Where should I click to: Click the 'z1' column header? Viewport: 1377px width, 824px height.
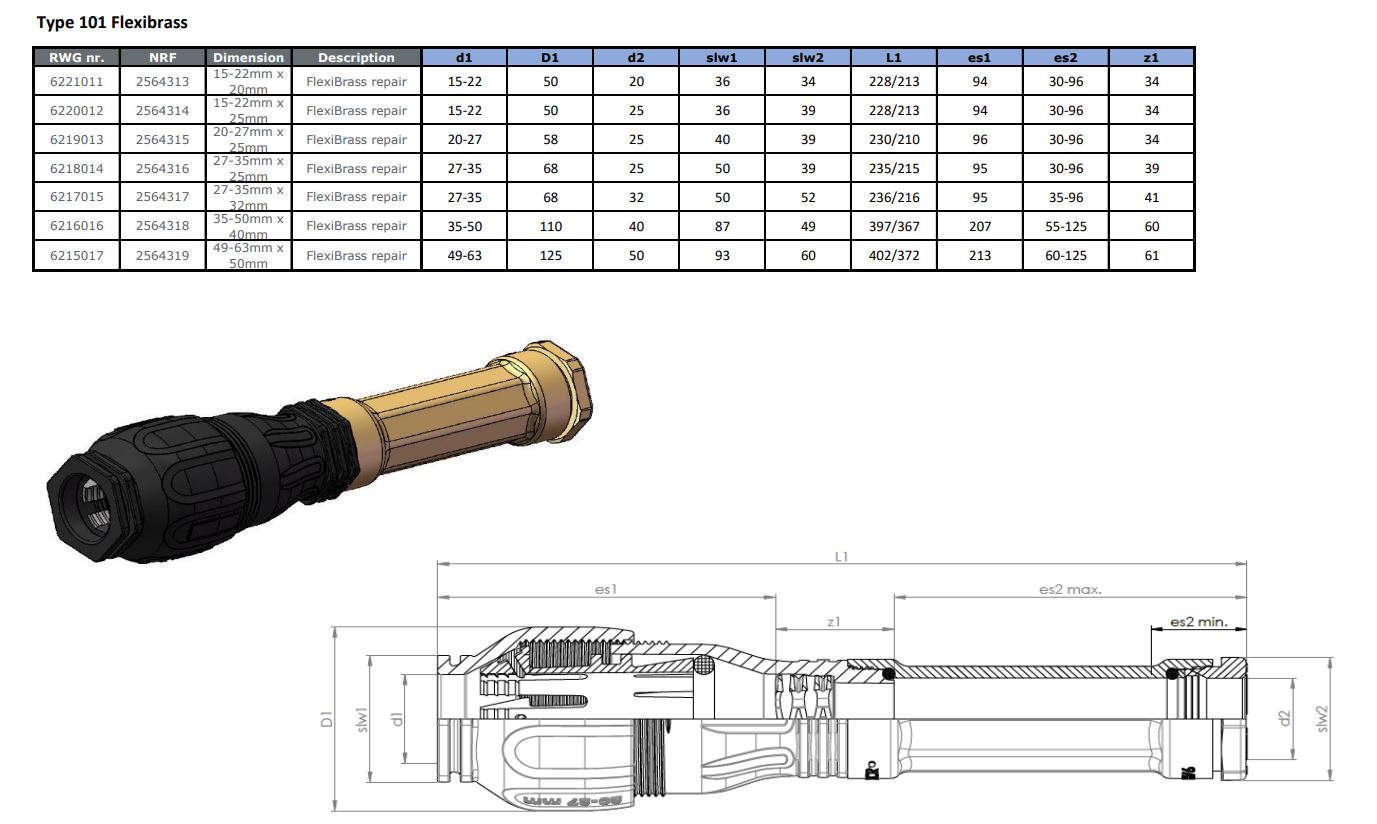(1151, 57)
